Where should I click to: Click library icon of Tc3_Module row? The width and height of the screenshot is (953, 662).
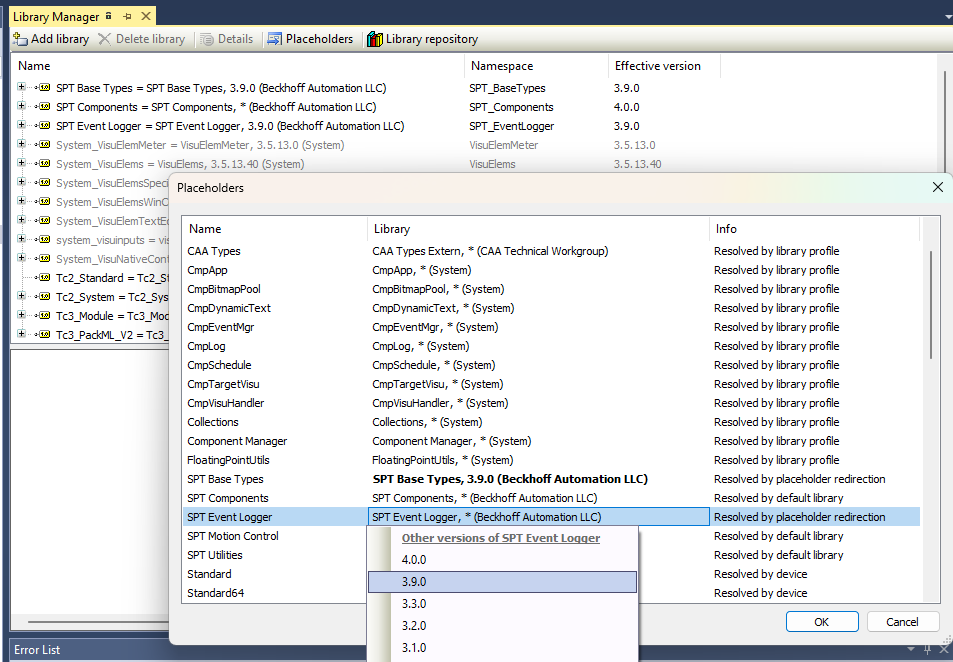click(x=44, y=315)
